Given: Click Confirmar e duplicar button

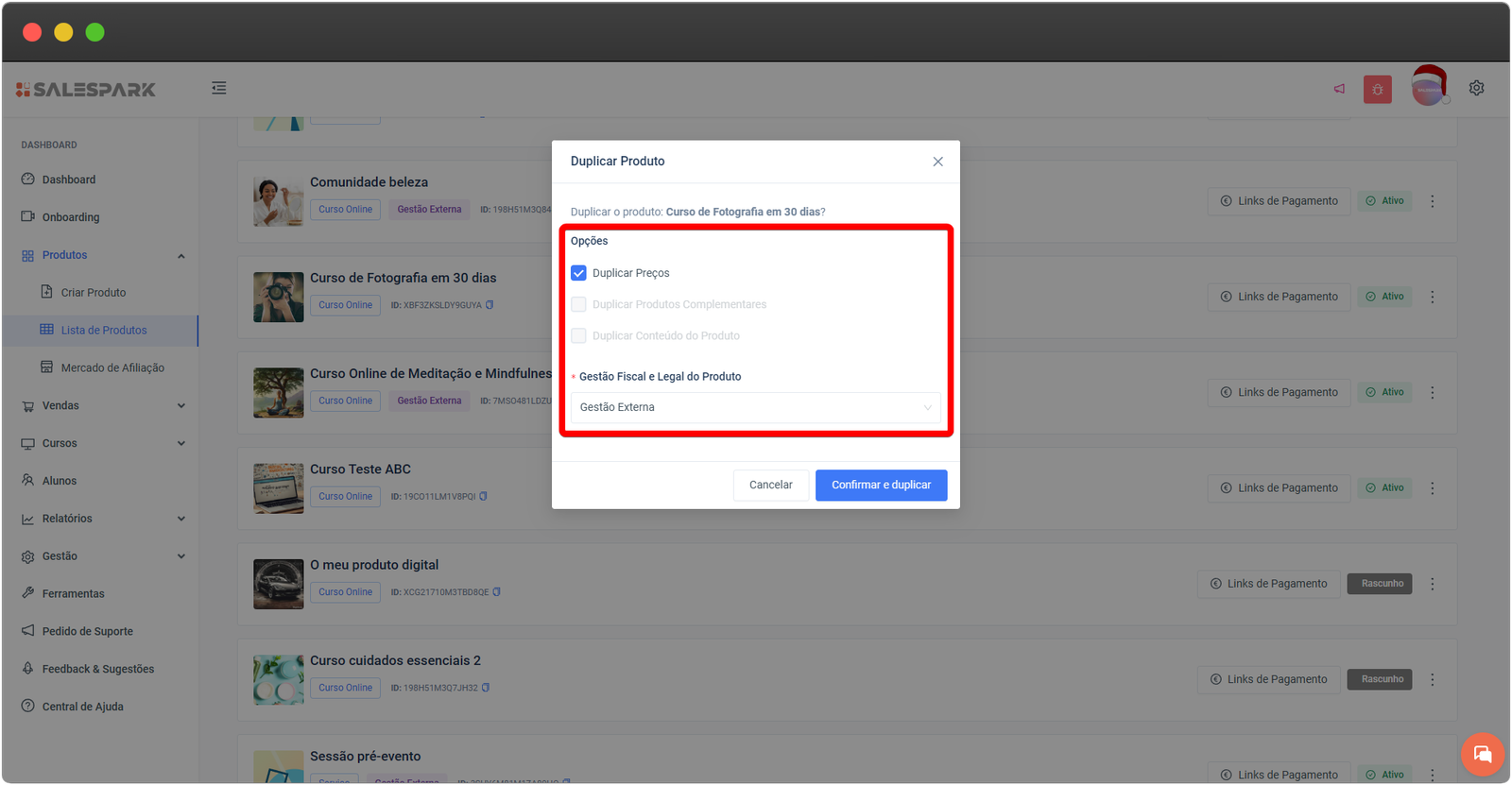Looking at the screenshot, I should pos(881,485).
